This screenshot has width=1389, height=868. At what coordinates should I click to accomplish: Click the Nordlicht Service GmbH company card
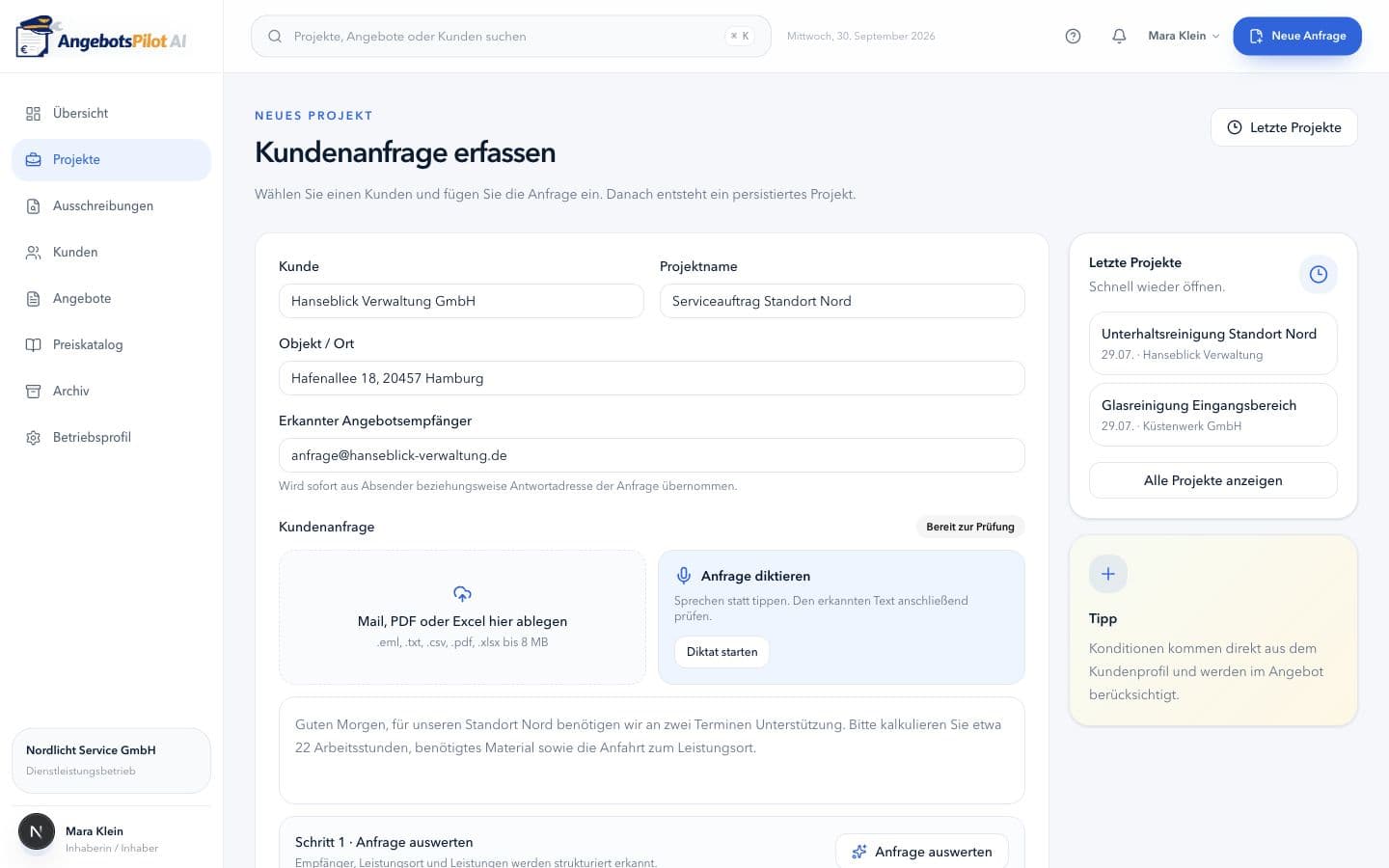pos(111,760)
